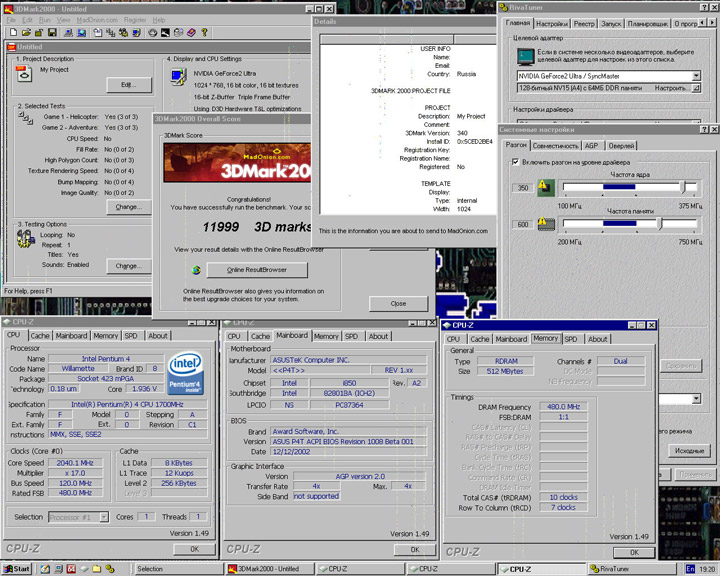Click the memory clock warning chip icon
This screenshot has height=576, width=720.
click(547, 225)
